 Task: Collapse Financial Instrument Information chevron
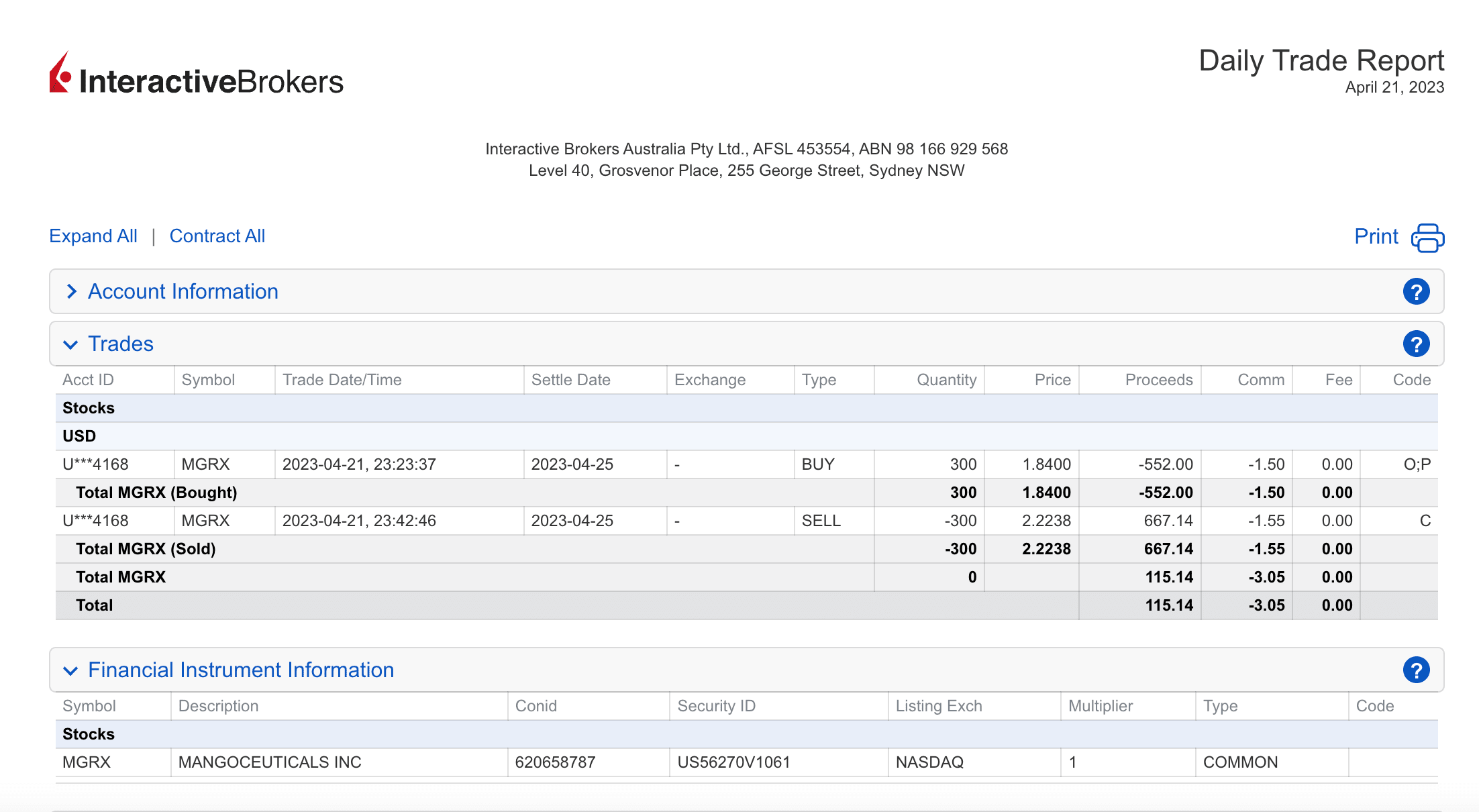70,671
